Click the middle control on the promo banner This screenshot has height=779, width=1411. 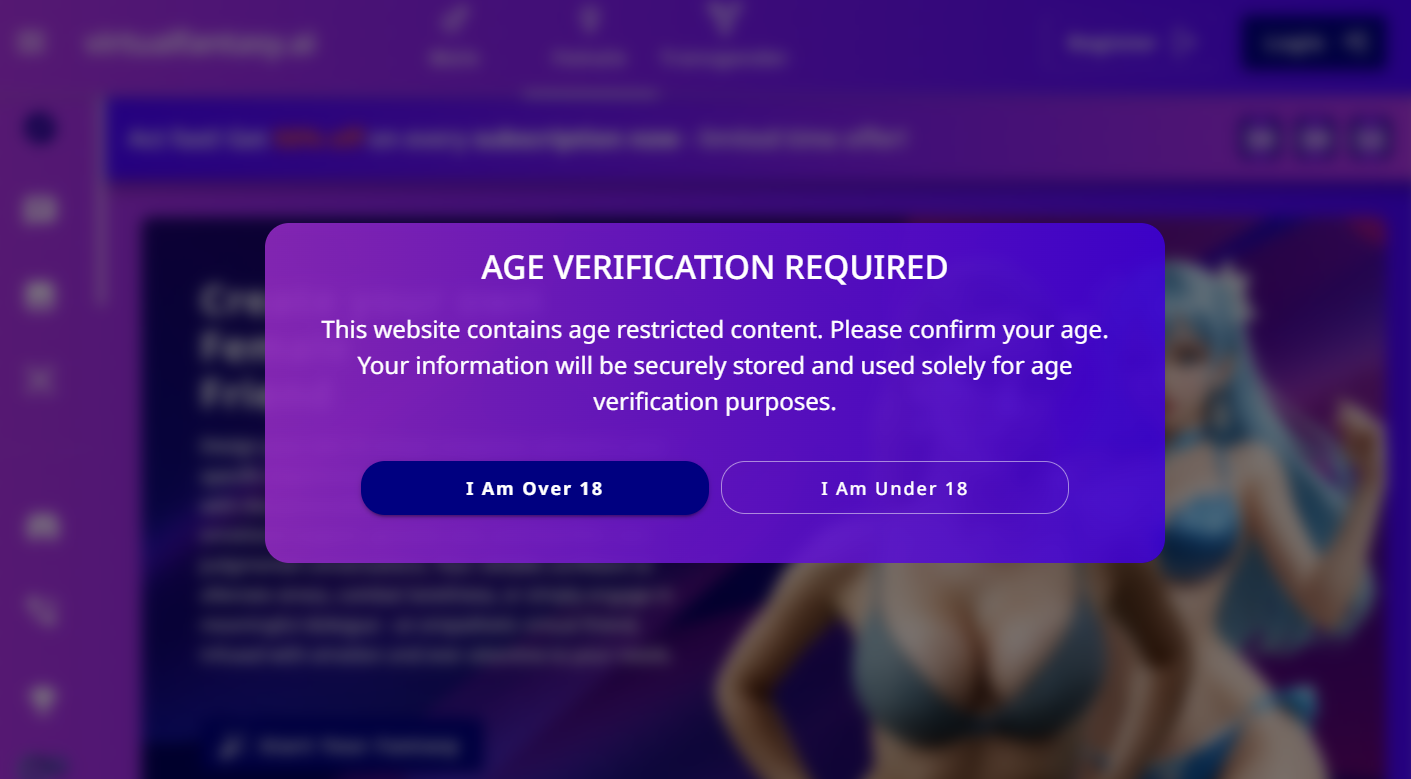(1316, 140)
